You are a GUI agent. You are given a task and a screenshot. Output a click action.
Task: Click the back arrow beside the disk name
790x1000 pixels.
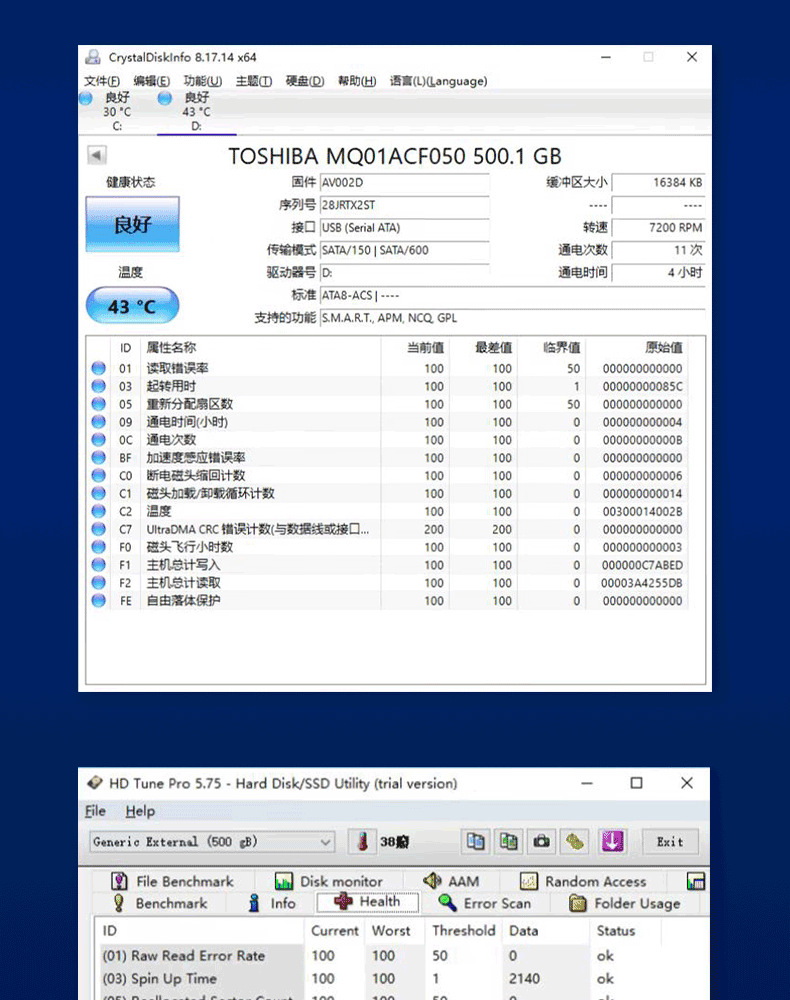97,155
